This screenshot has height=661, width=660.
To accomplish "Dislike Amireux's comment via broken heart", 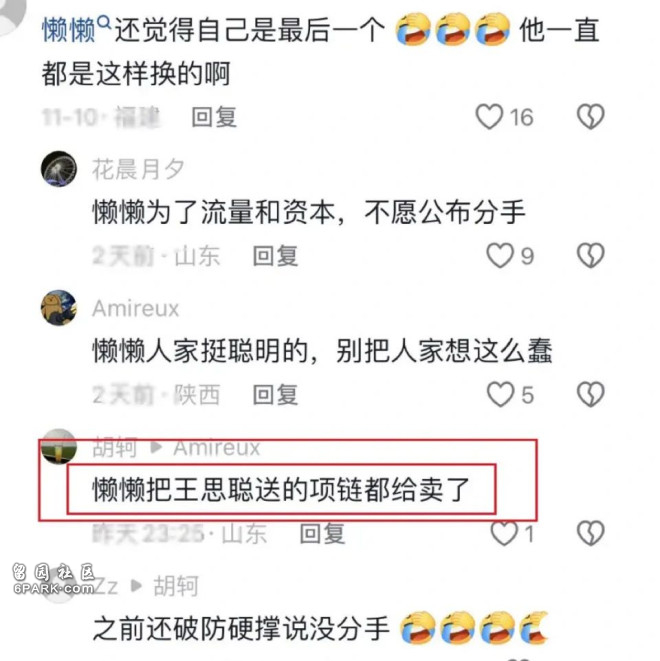I will click(590, 394).
